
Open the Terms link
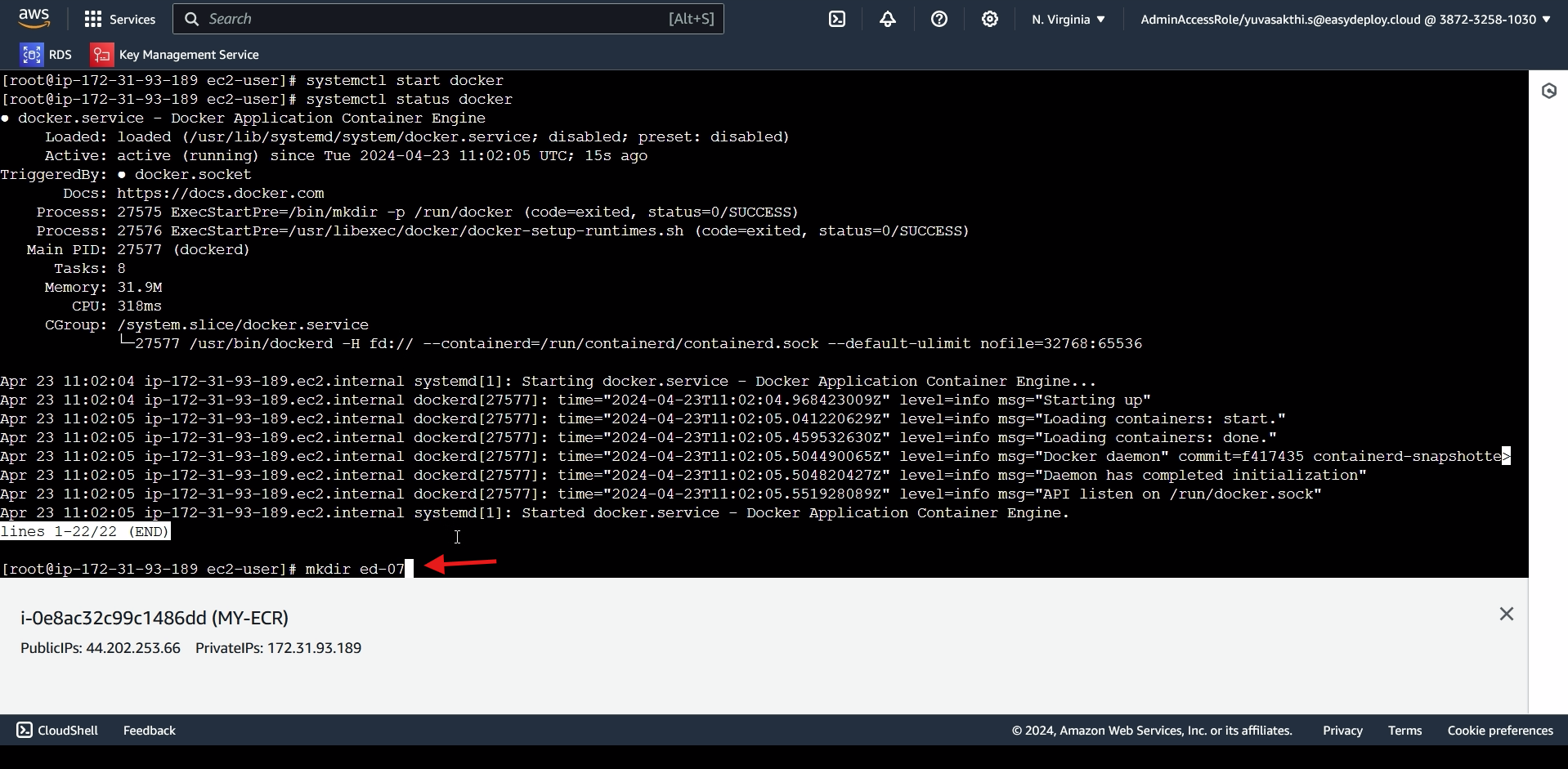pyautogui.click(x=1404, y=731)
